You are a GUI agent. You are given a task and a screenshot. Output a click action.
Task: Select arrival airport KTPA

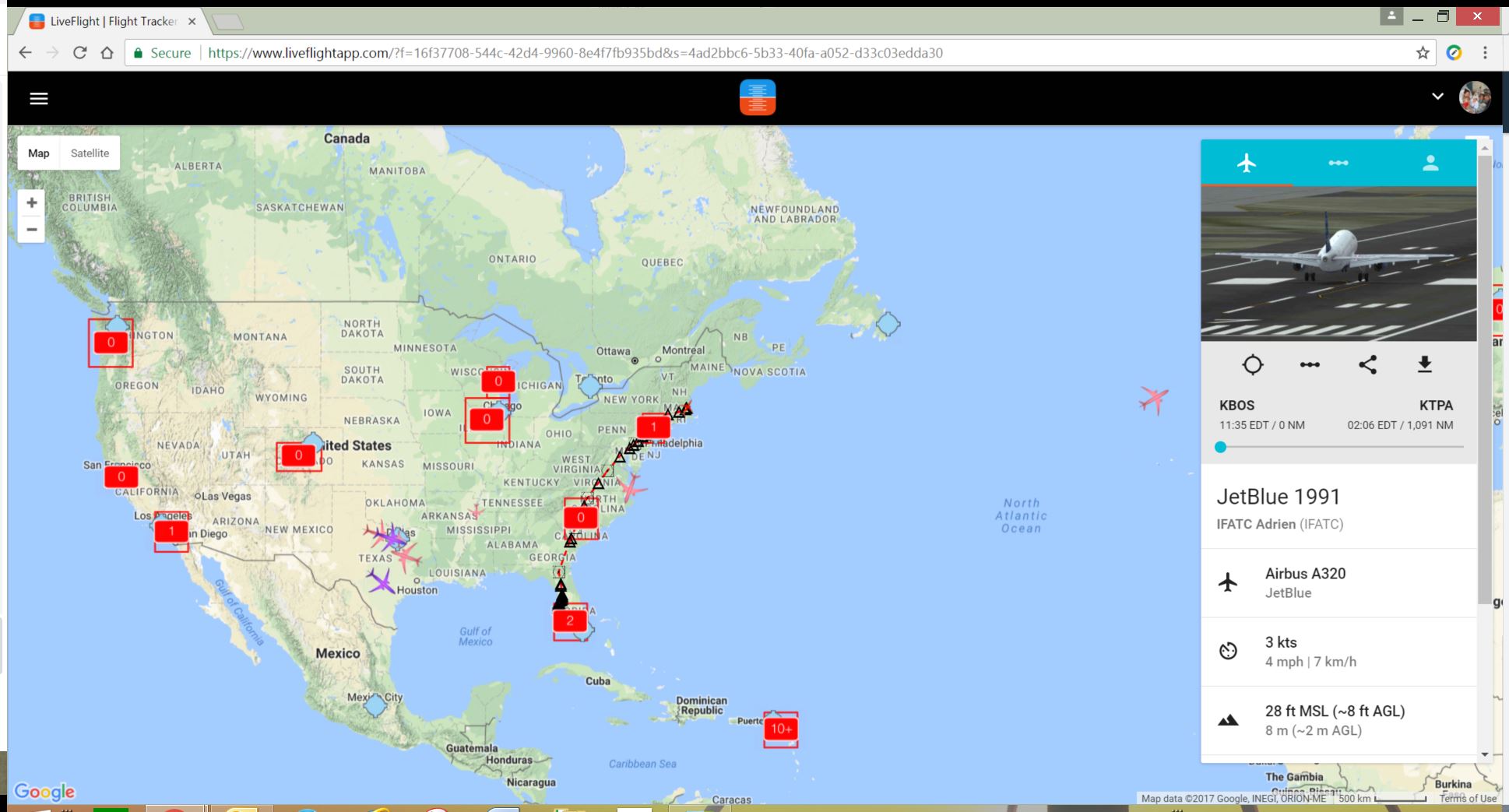tap(1436, 406)
